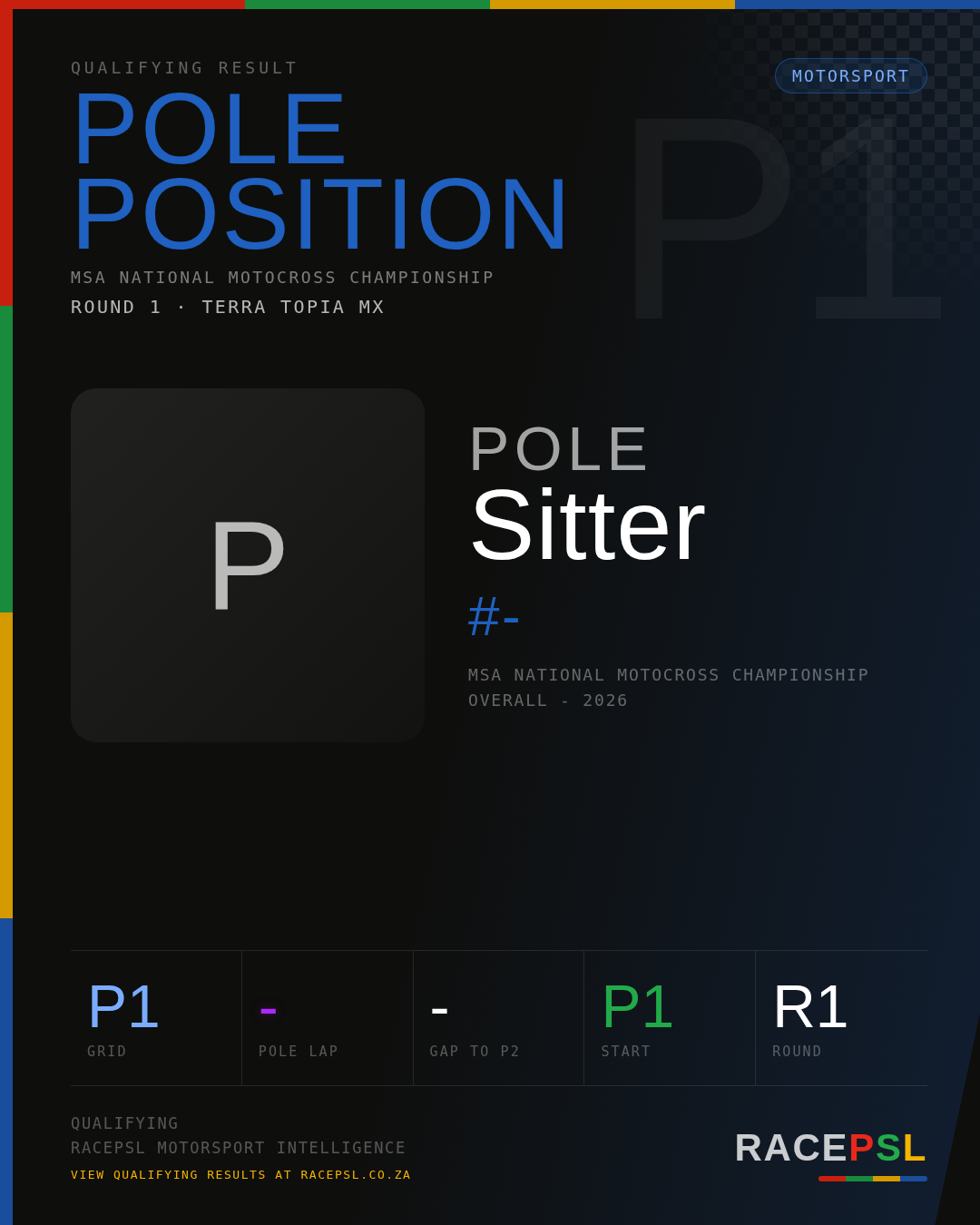Click the #- rider number
The image size is (980, 1225).
click(494, 616)
